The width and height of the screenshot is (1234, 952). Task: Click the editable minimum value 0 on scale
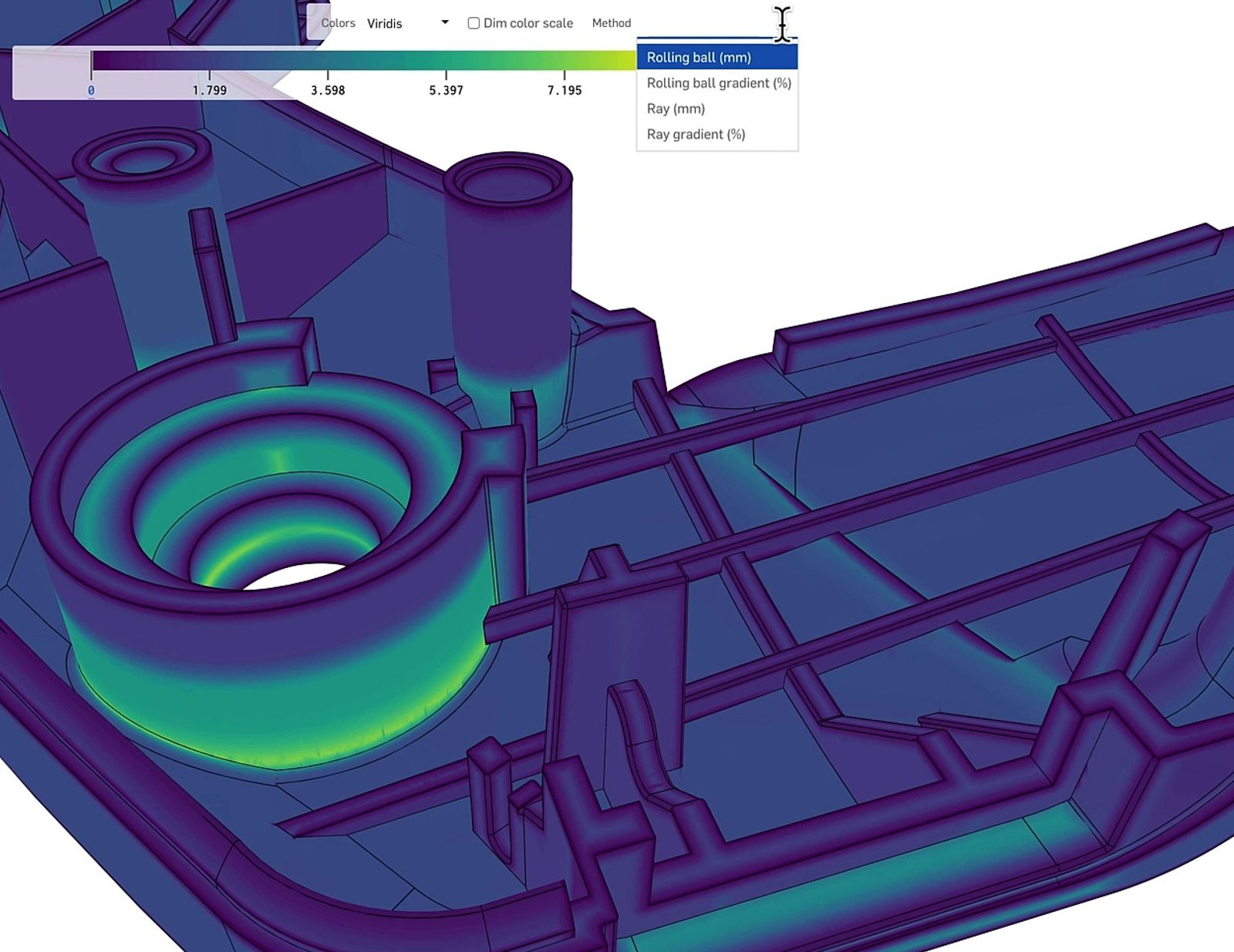[91, 91]
